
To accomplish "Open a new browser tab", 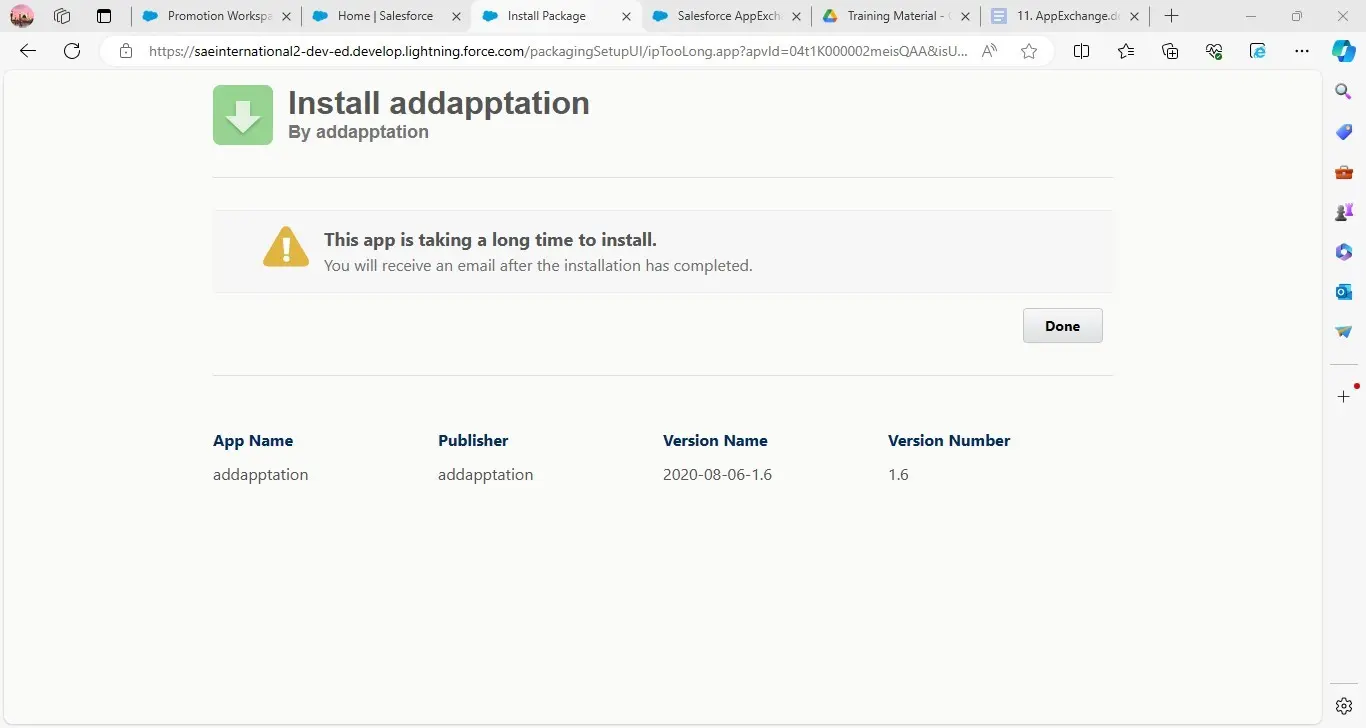I will coord(1172,16).
